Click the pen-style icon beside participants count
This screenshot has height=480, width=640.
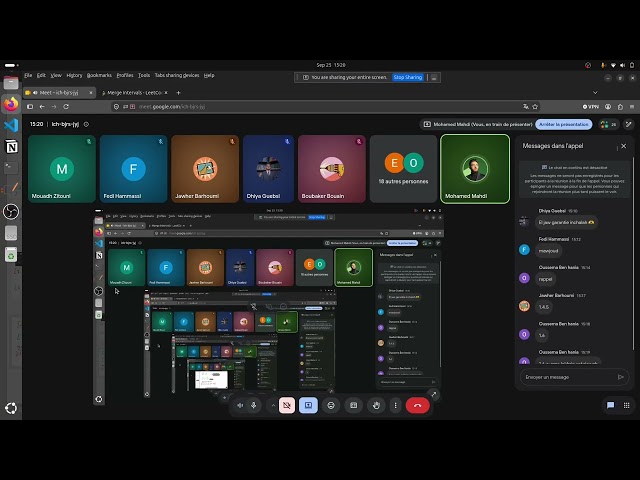point(629,124)
